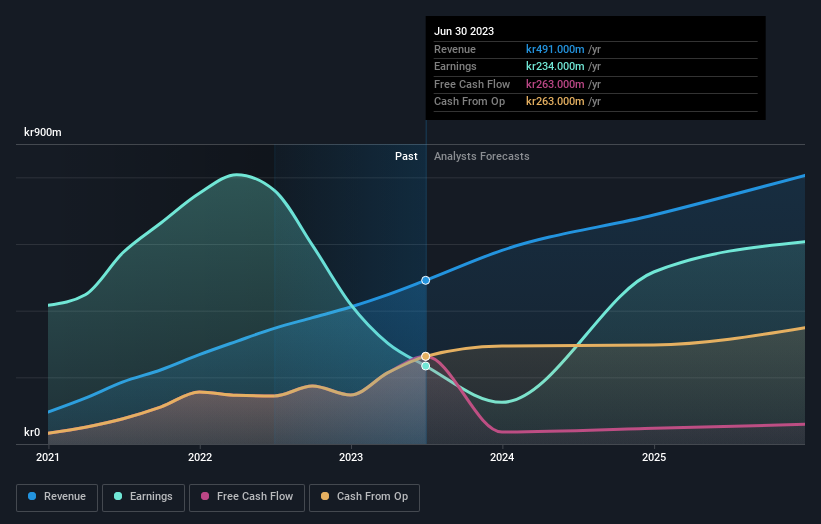821x524 pixels.
Task: Click the 2021 x-axis label
Action: [48, 458]
